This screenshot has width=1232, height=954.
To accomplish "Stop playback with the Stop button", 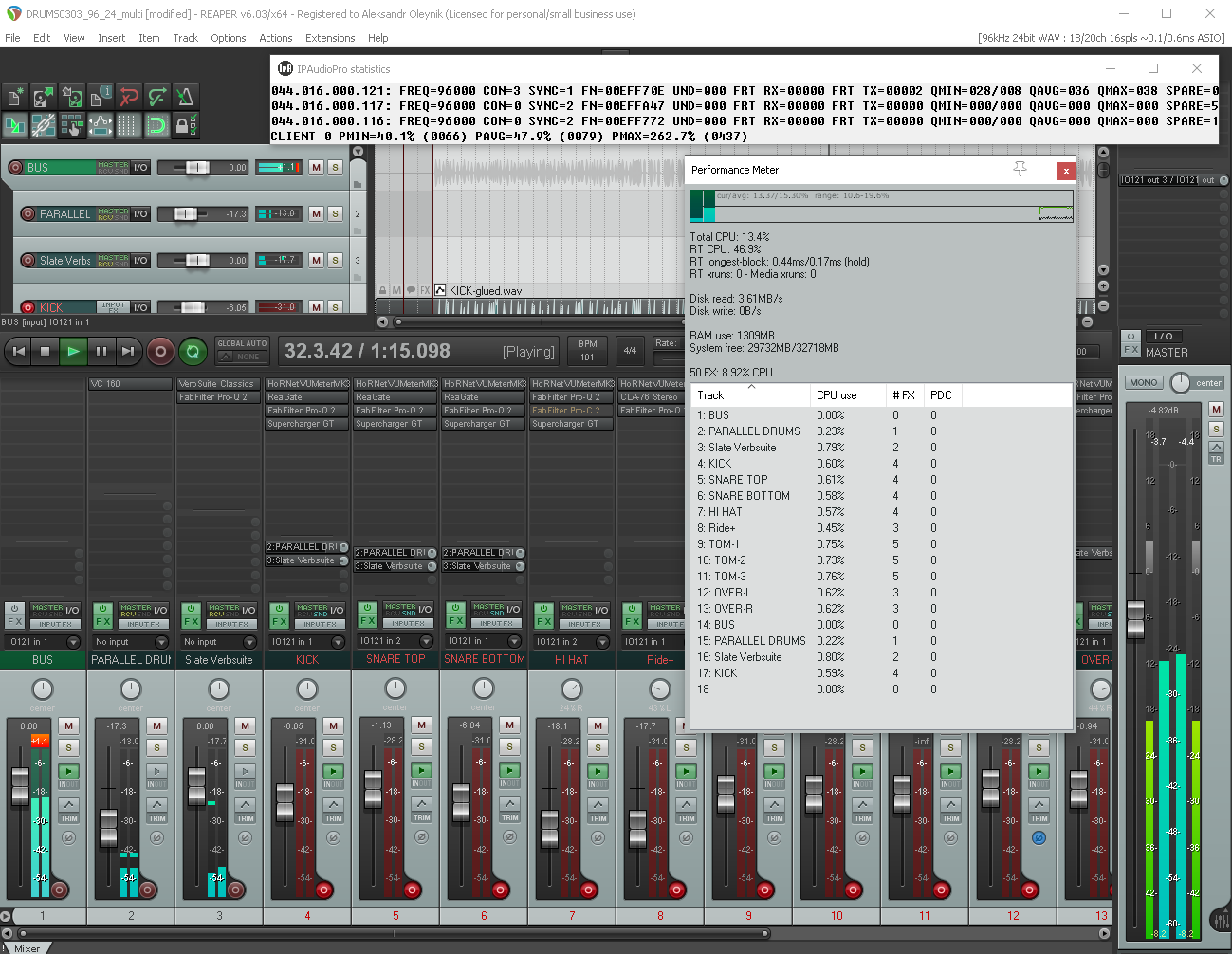I will point(45,352).
